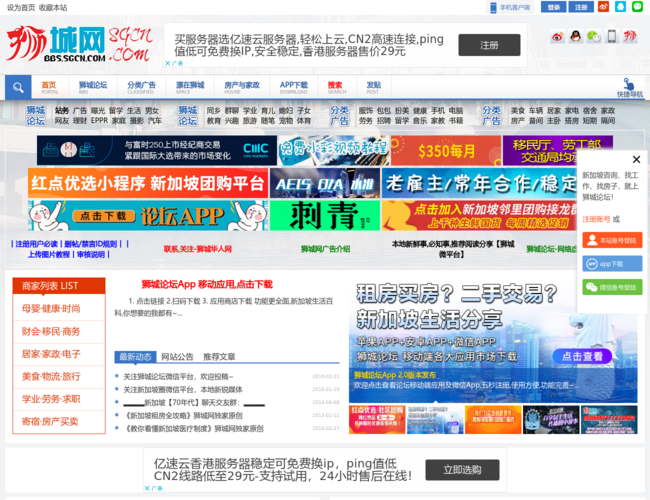Open 房产与家政 House menu item
The width and height of the screenshot is (650, 500).
coord(242,87)
